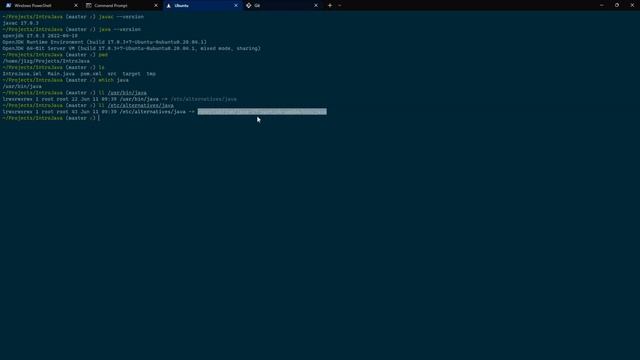Click the empty prompt at cursor
The height and width of the screenshot is (360, 640).
99,118
